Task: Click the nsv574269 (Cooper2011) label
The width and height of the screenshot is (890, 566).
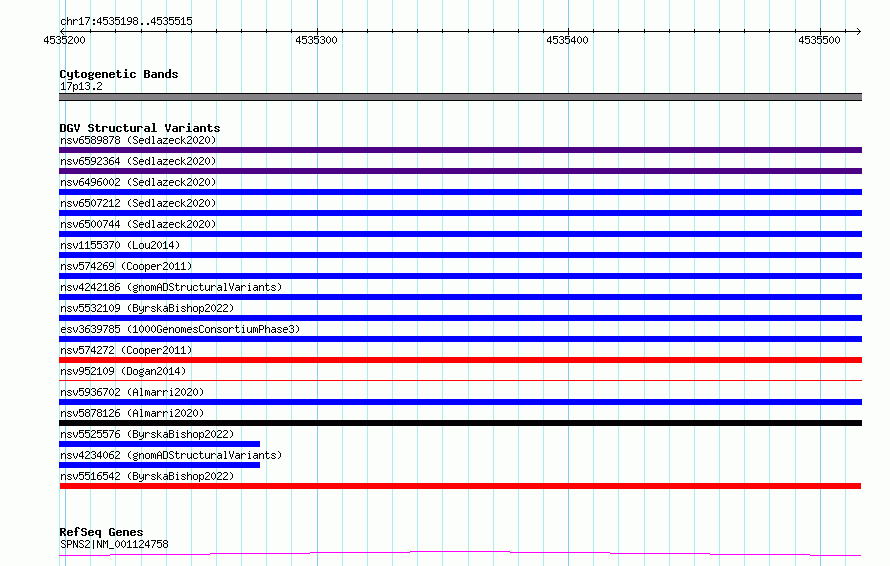Action: pos(126,266)
